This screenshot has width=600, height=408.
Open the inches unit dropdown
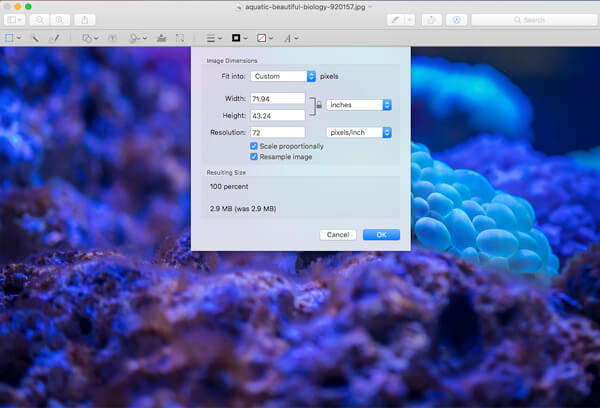(x=359, y=104)
